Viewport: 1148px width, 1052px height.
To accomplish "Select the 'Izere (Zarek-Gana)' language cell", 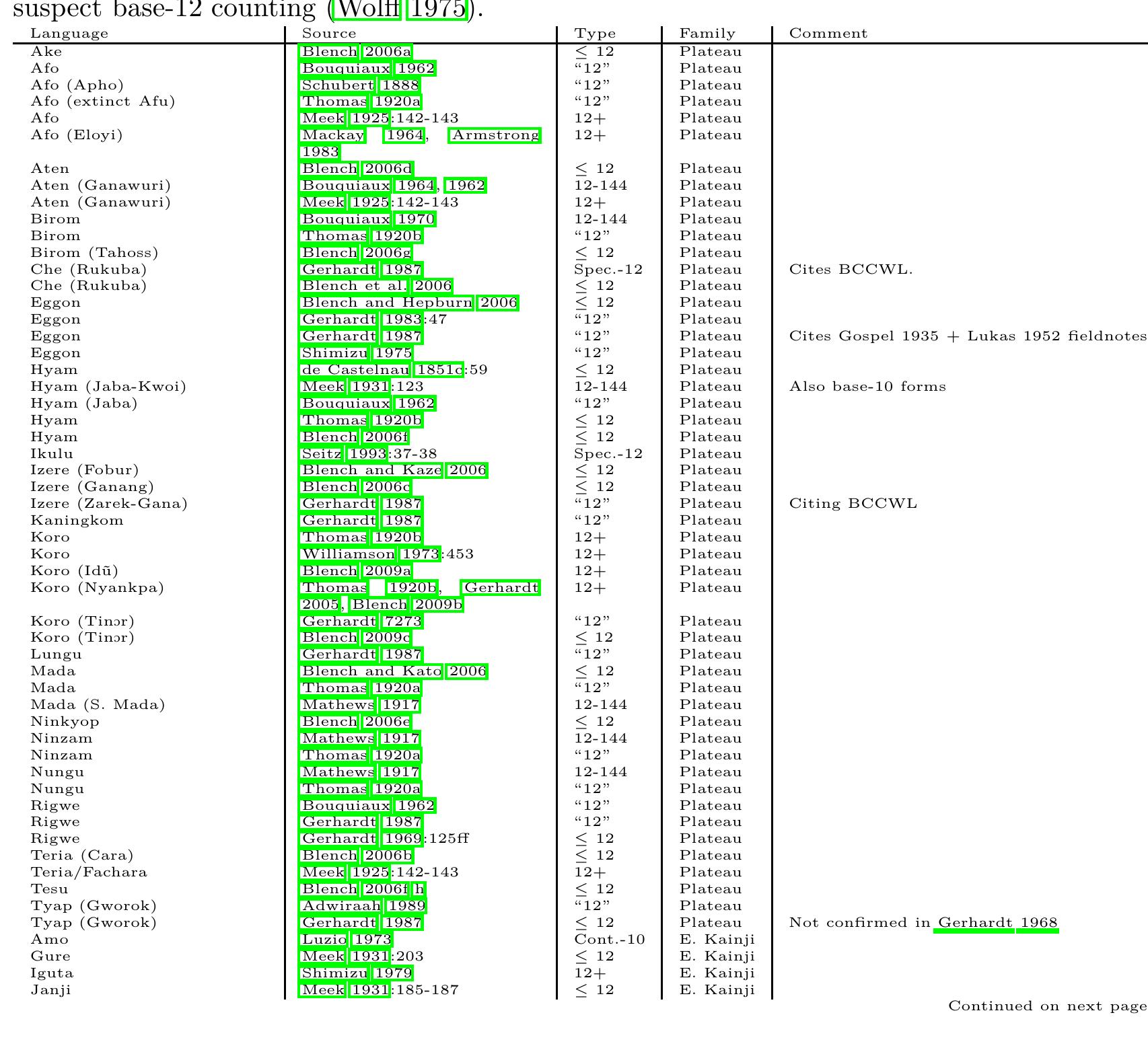I will 109,504.
